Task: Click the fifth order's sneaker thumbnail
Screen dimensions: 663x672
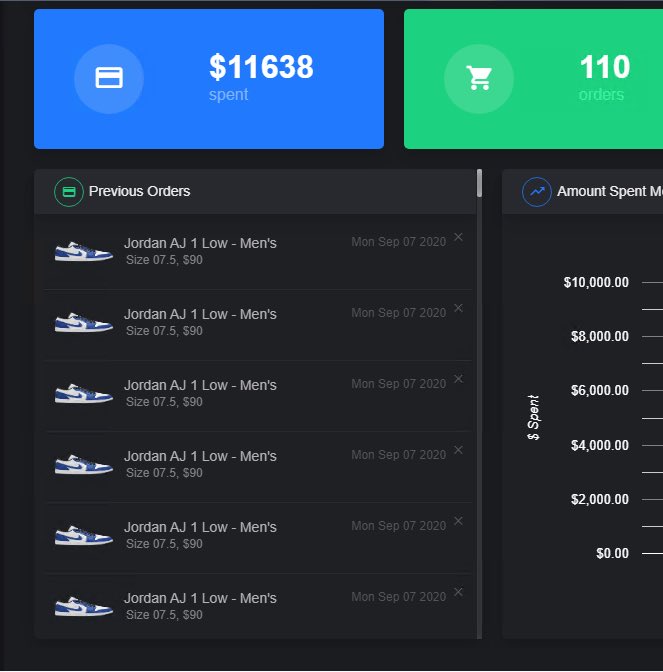Action: click(x=84, y=536)
